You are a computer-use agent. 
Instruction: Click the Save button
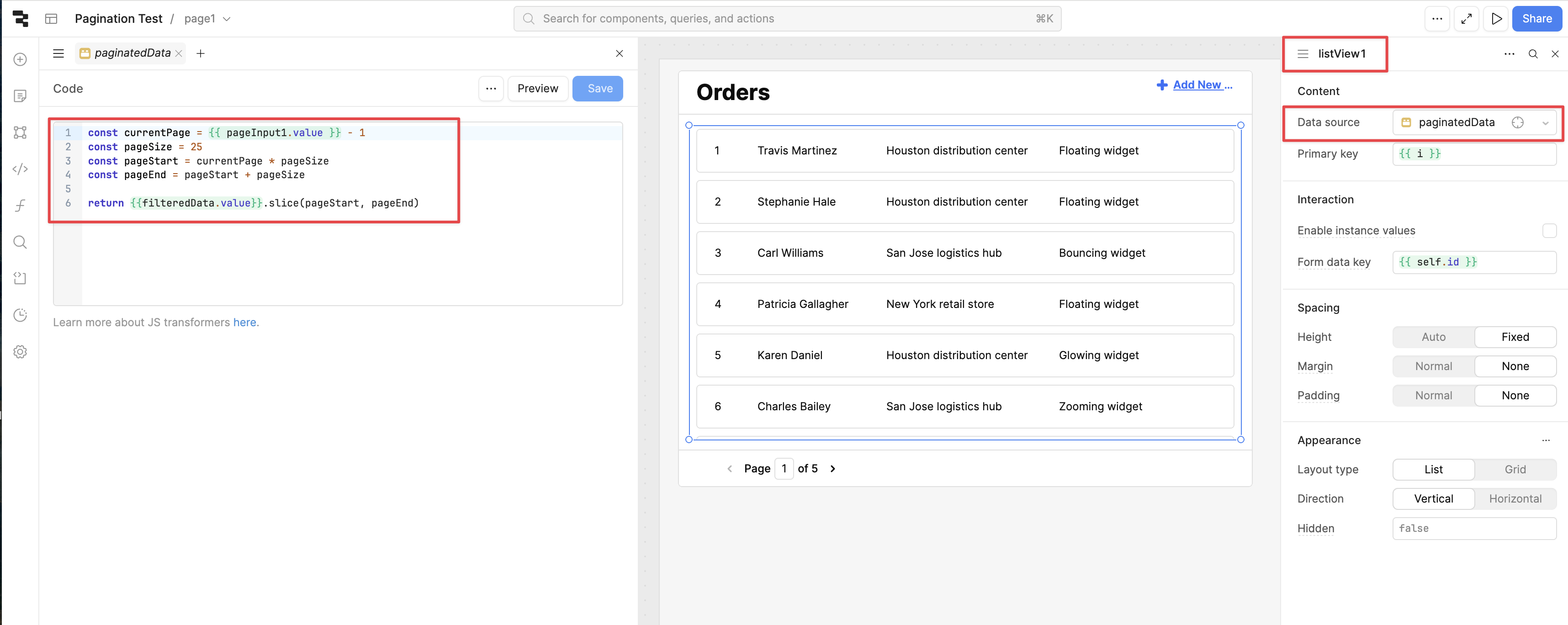tap(597, 88)
